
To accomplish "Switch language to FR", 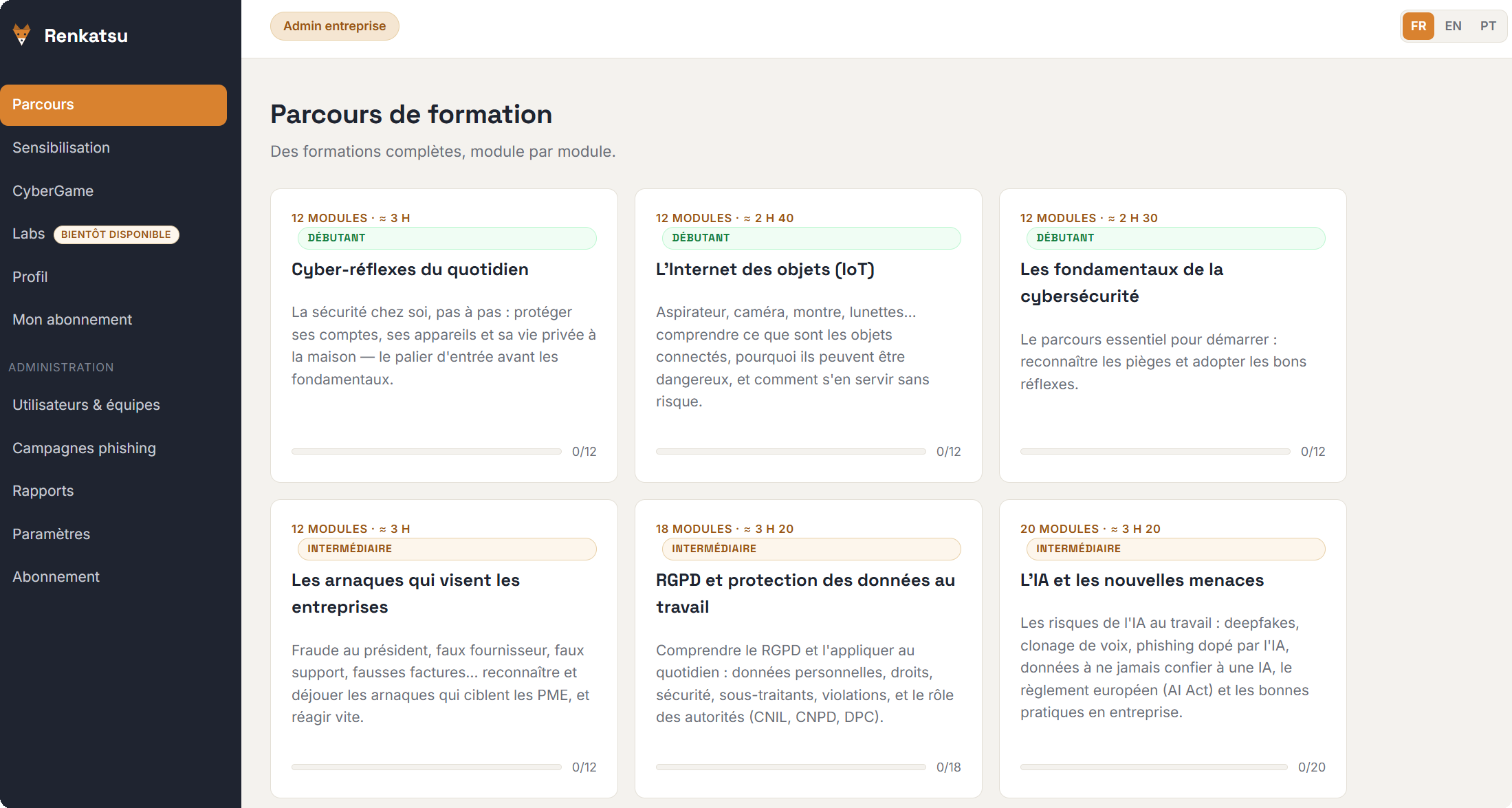I will pyautogui.click(x=1418, y=26).
